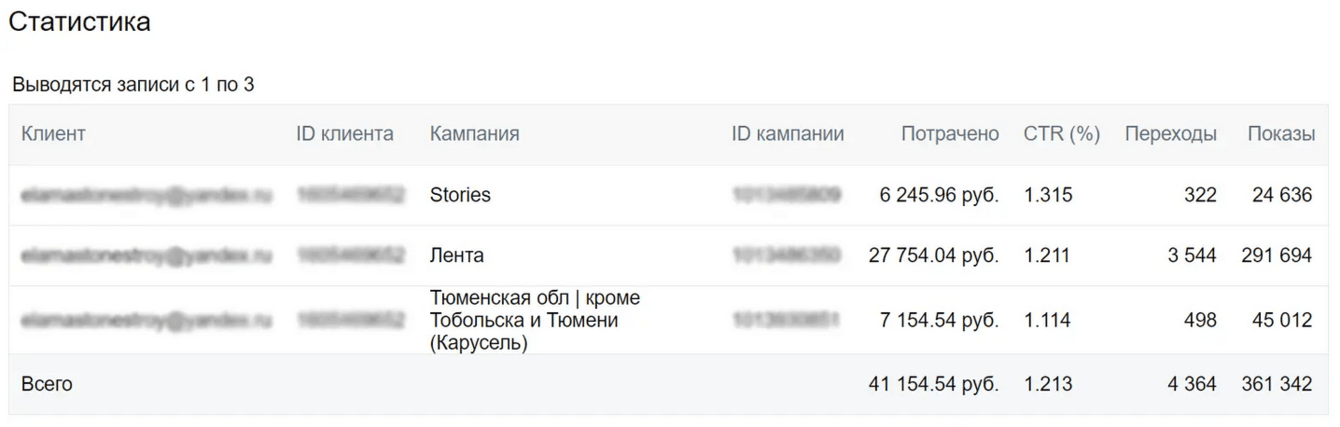The width and height of the screenshot is (1340, 427).
Task: Sort by the Кампания column header
Action: click(x=474, y=134)
